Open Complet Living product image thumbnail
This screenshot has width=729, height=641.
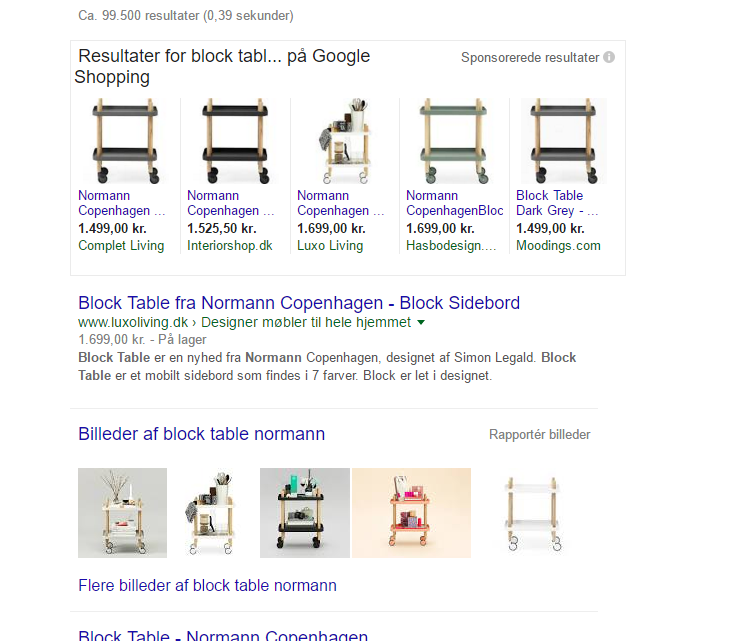click(x=125, y=140)
